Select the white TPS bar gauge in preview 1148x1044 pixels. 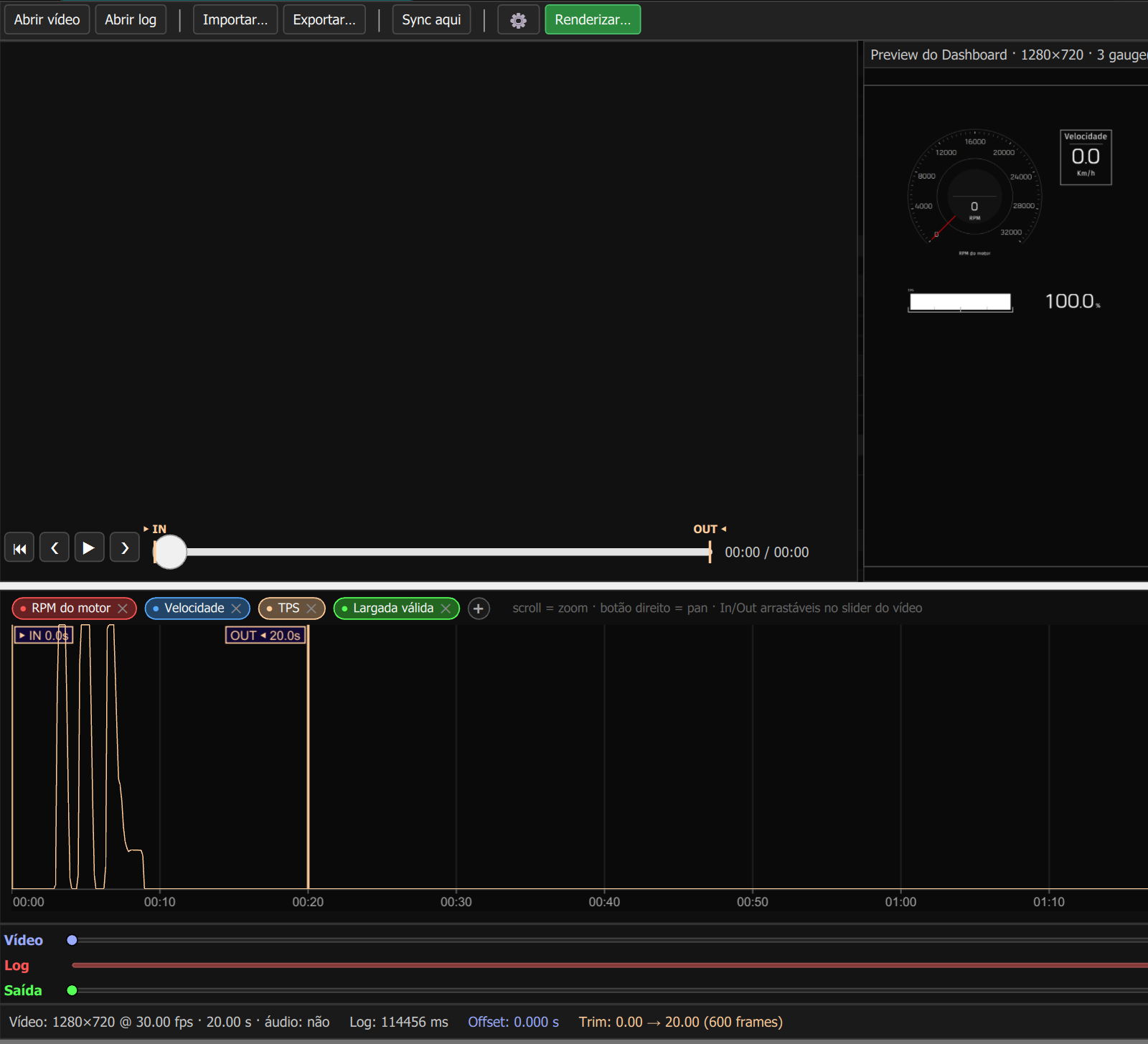[x=960, y=301]
